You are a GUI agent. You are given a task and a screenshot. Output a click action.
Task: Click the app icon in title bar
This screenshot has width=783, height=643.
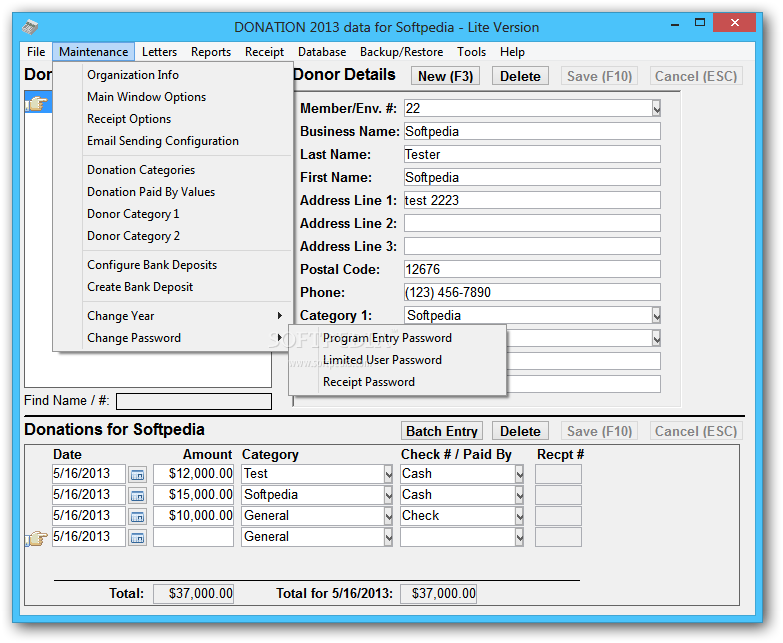(x=30, y=26)
